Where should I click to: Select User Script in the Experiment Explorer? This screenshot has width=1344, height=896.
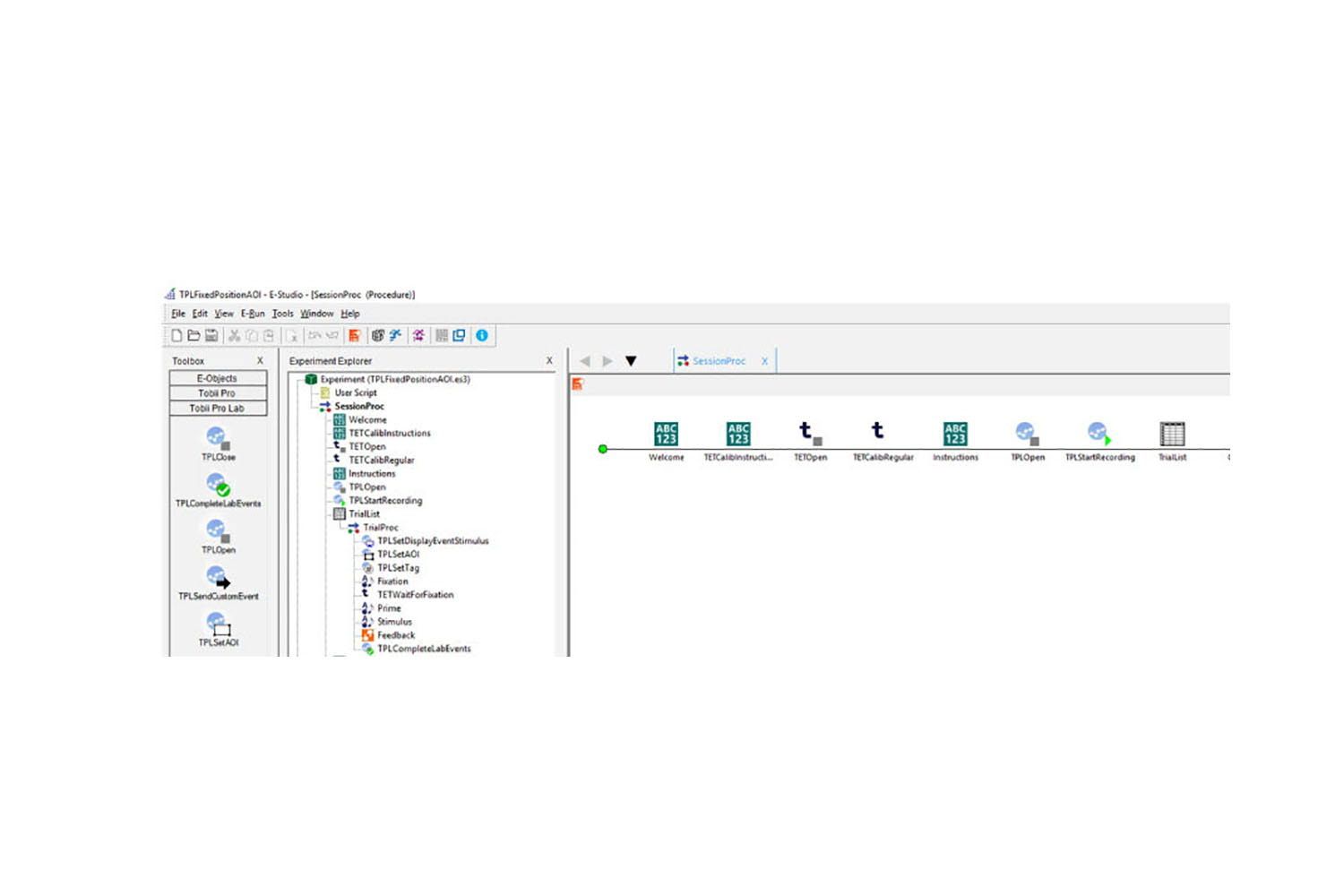349,392
